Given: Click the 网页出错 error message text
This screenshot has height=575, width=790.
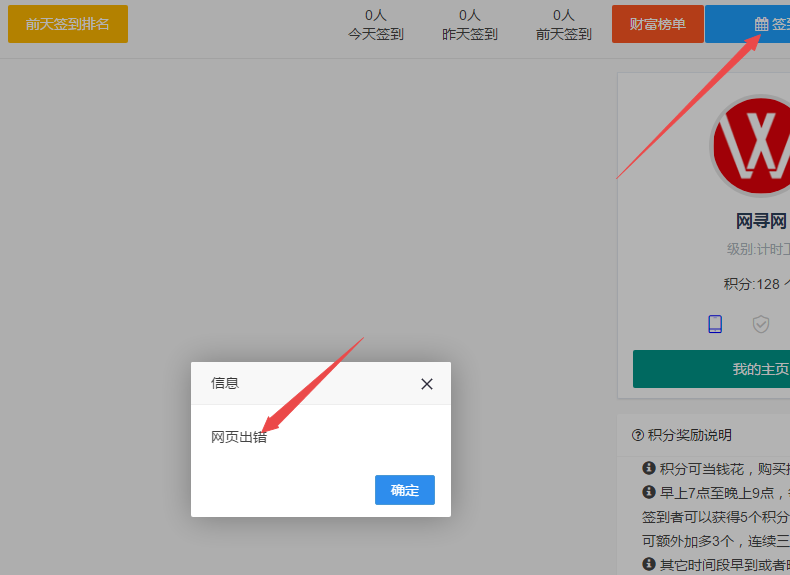Looking at the screenshot, I should [239, 437].
